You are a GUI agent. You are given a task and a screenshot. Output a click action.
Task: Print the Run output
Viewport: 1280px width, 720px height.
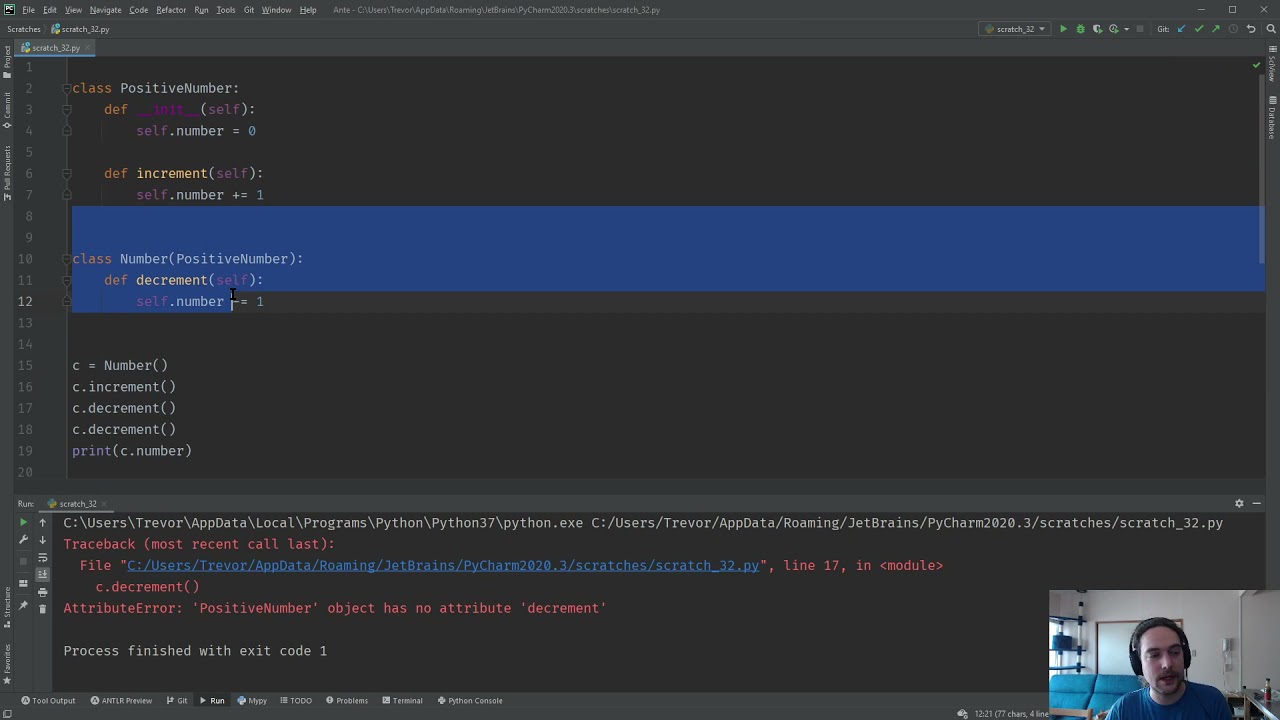(42, 592)
